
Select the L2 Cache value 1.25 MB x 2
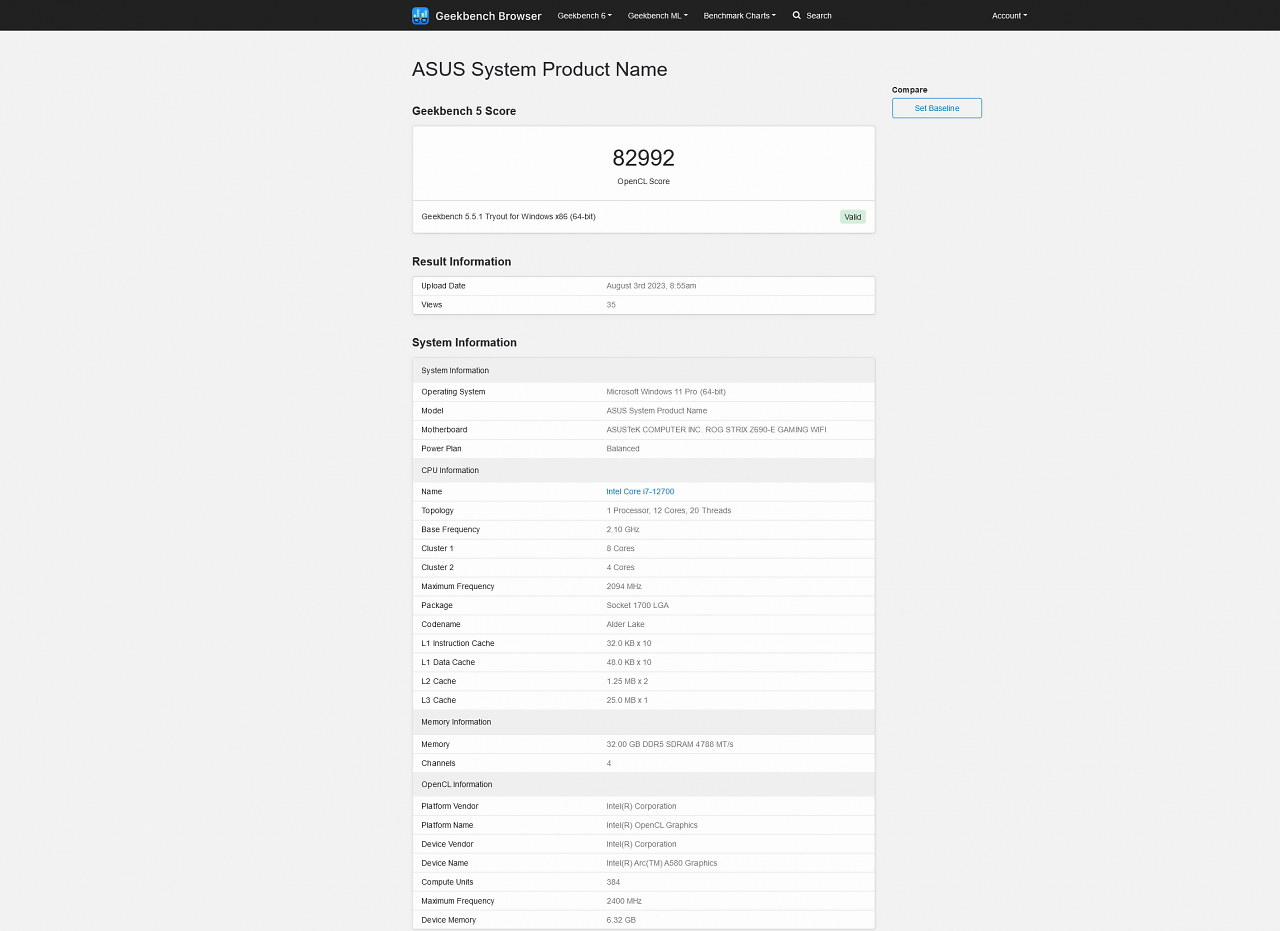pyautogui.click(x=627, y=681)
